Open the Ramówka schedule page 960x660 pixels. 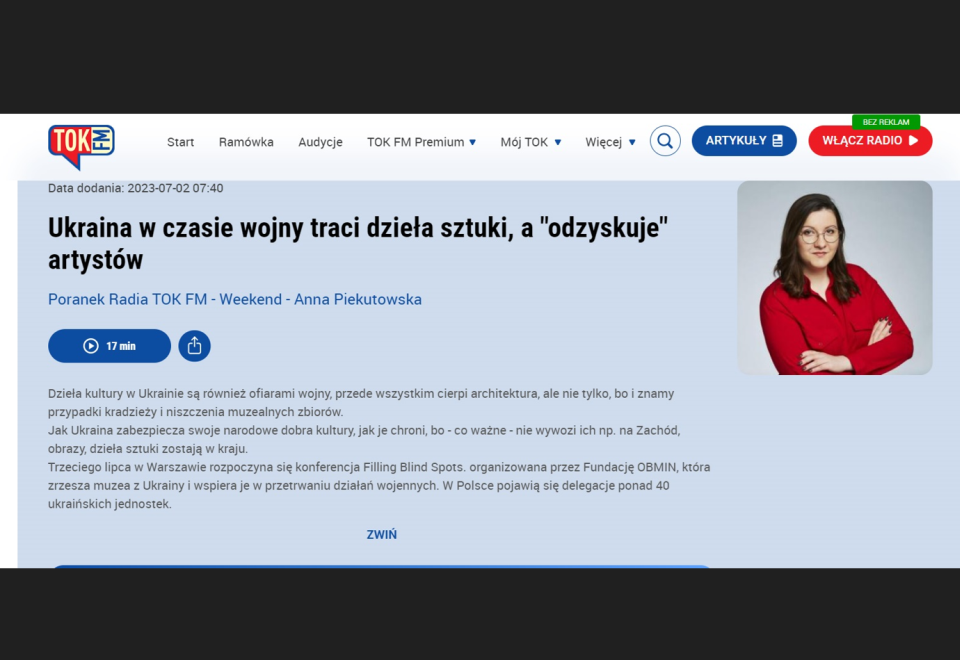pos(246,142)
